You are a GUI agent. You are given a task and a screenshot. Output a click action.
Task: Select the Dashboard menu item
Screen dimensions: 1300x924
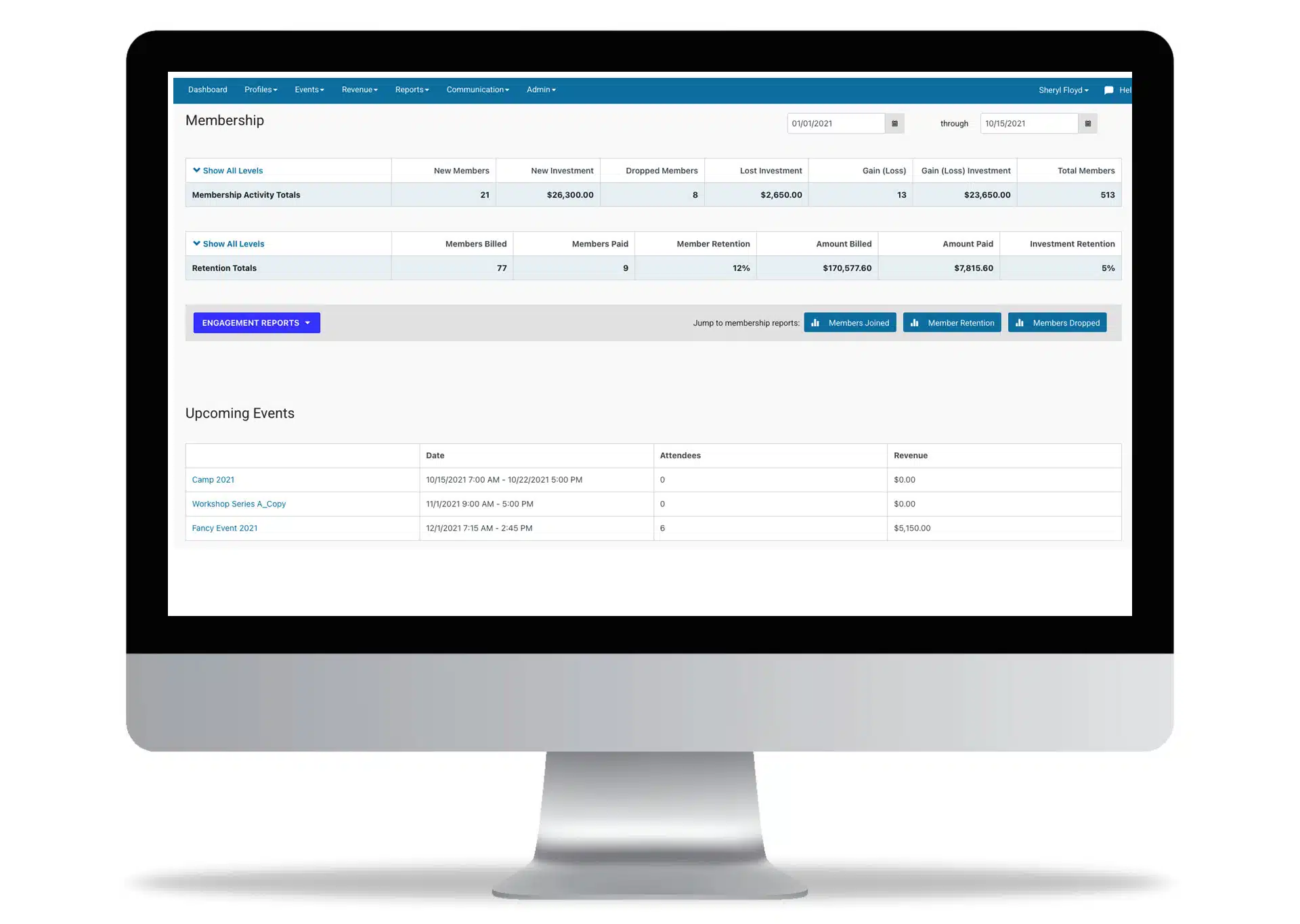click(207, 89)
